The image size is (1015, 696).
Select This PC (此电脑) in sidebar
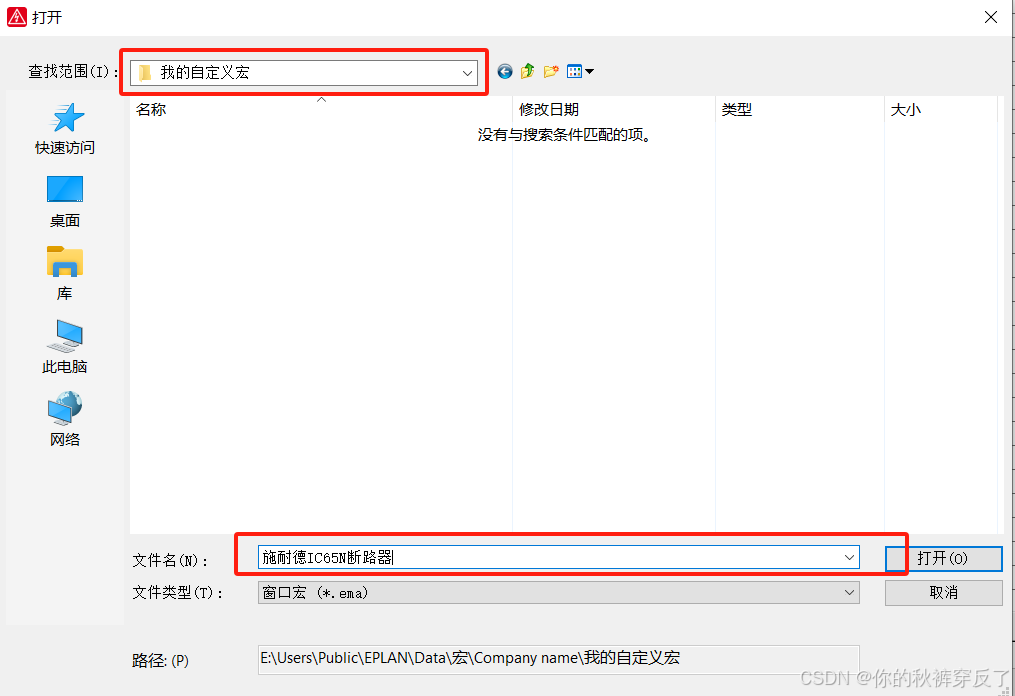click(x=65, y=347)
